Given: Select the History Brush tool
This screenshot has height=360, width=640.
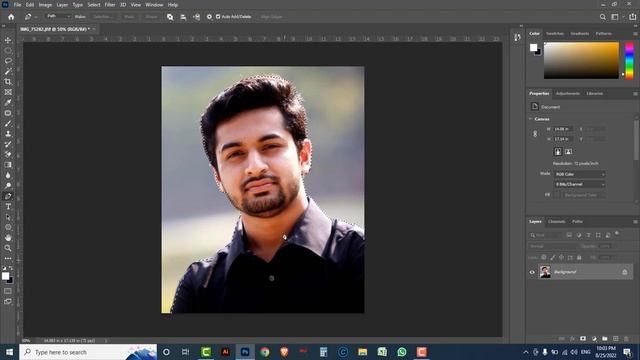Looking at the screenshot, I should (x=8, y=144).
